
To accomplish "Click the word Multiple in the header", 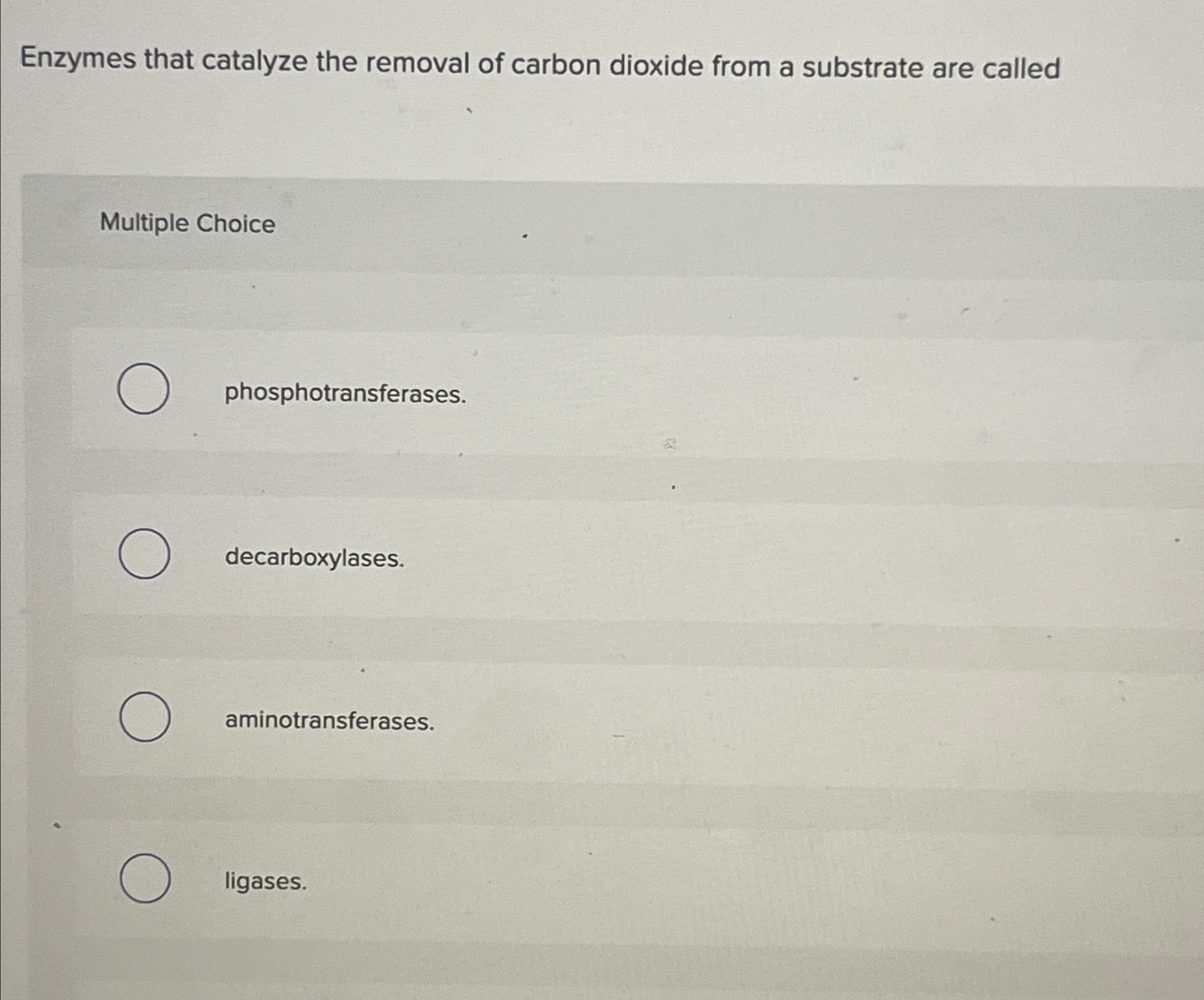I will point(144,222).
